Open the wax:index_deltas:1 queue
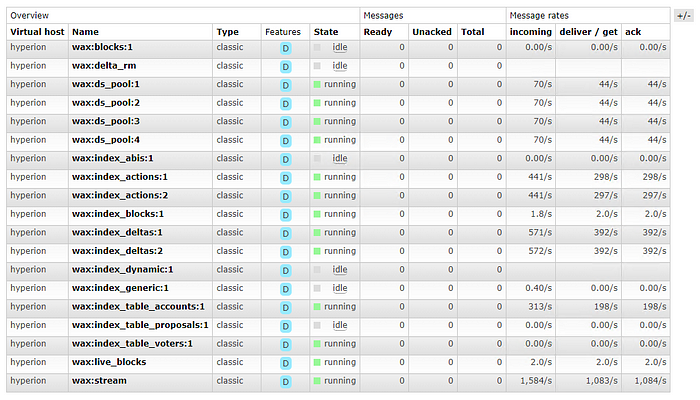The width and height of the screenshot is (700, 400). [117, 233]
